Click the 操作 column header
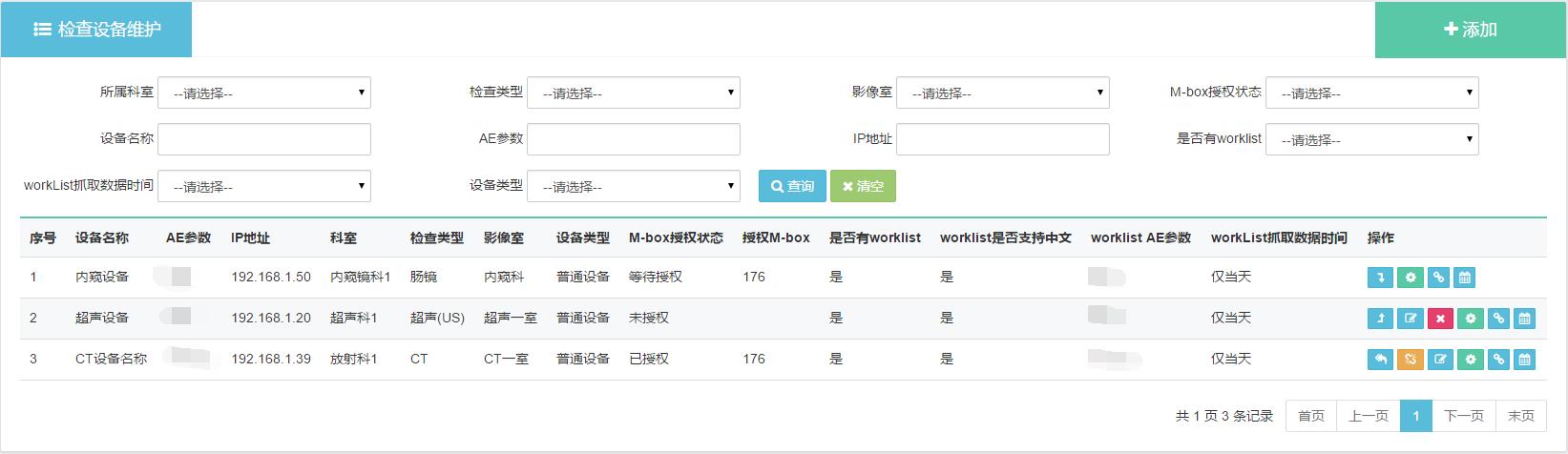The width and height of the screenshot is (1568, 454). coord(1381,237)
